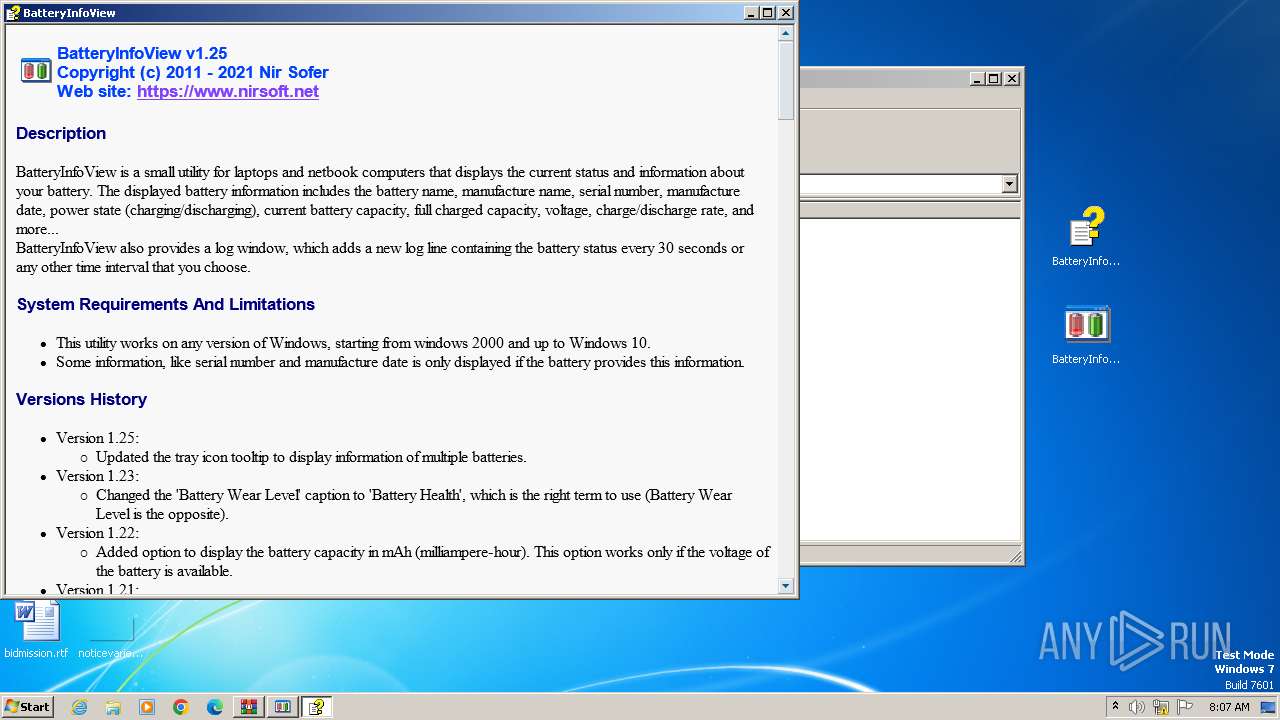Click the help window title bar icon
Image resolution: width=1280 pixels, height=720 pixels.
point(12,13)
